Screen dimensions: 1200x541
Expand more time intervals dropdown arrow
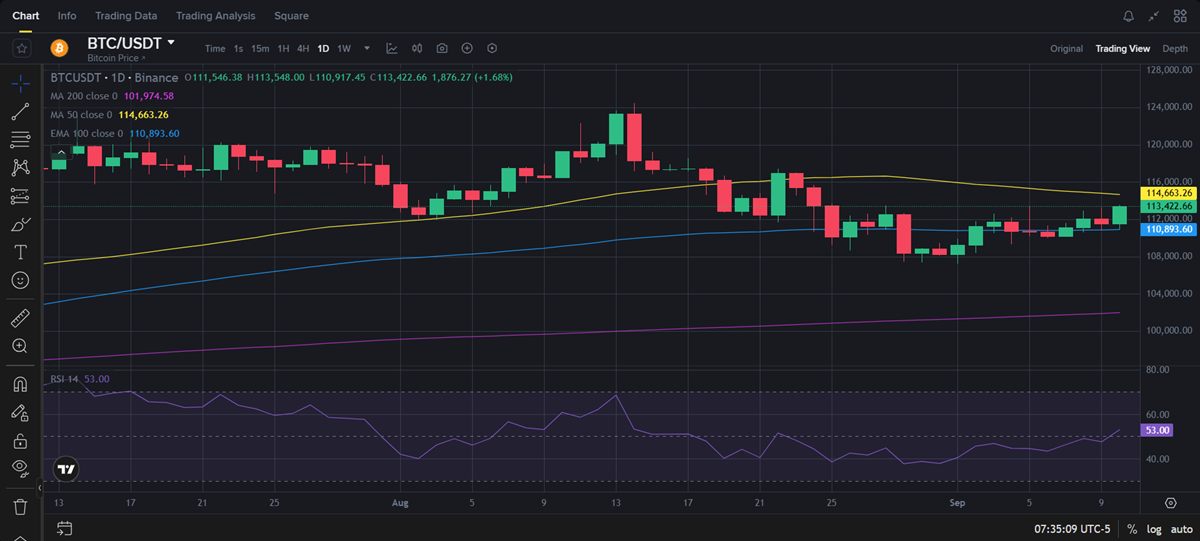pos(367,48)
